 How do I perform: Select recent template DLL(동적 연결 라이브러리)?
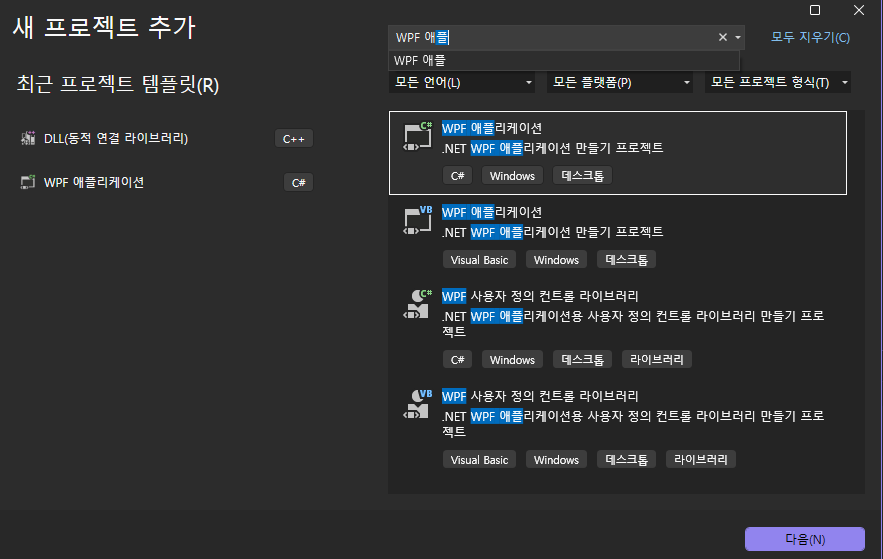coord(115,138)
